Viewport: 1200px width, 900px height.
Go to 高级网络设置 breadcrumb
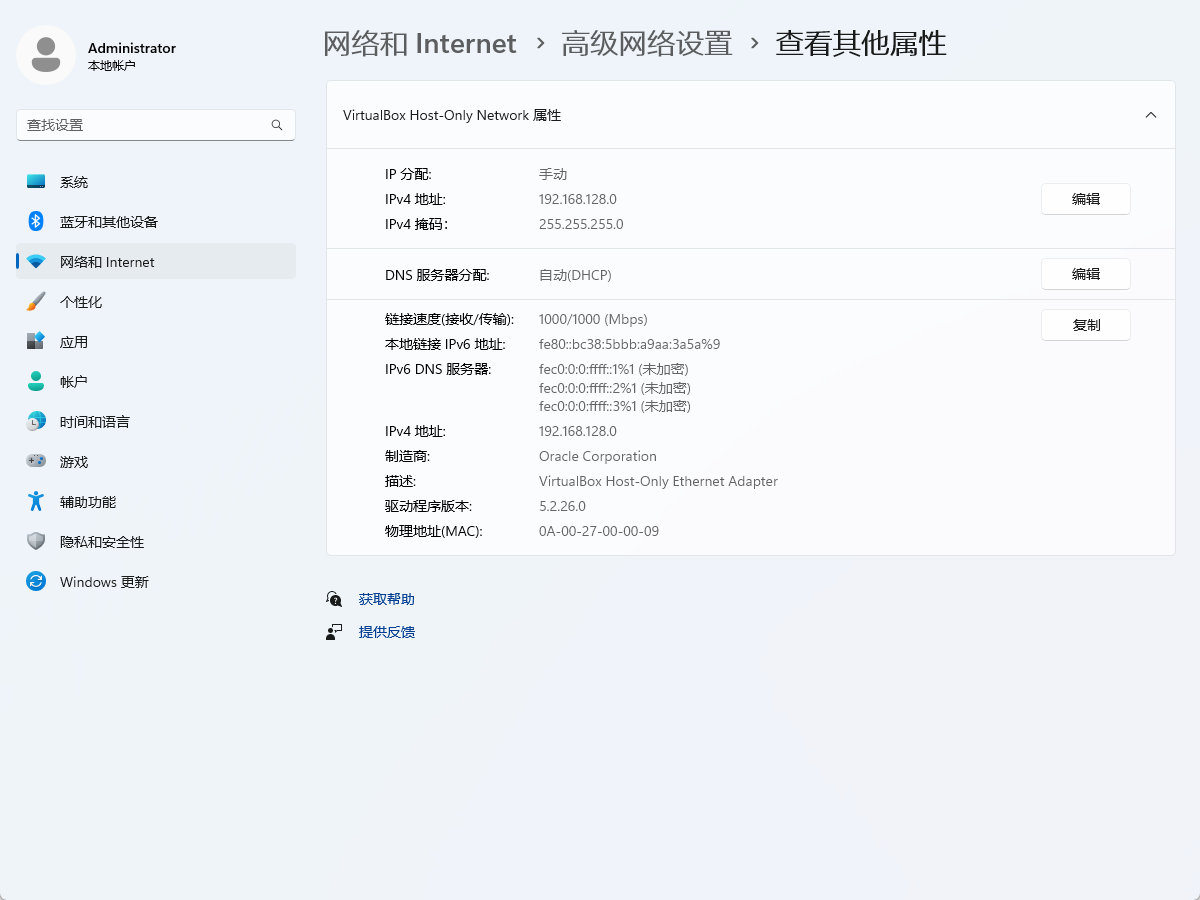[647, 44]
